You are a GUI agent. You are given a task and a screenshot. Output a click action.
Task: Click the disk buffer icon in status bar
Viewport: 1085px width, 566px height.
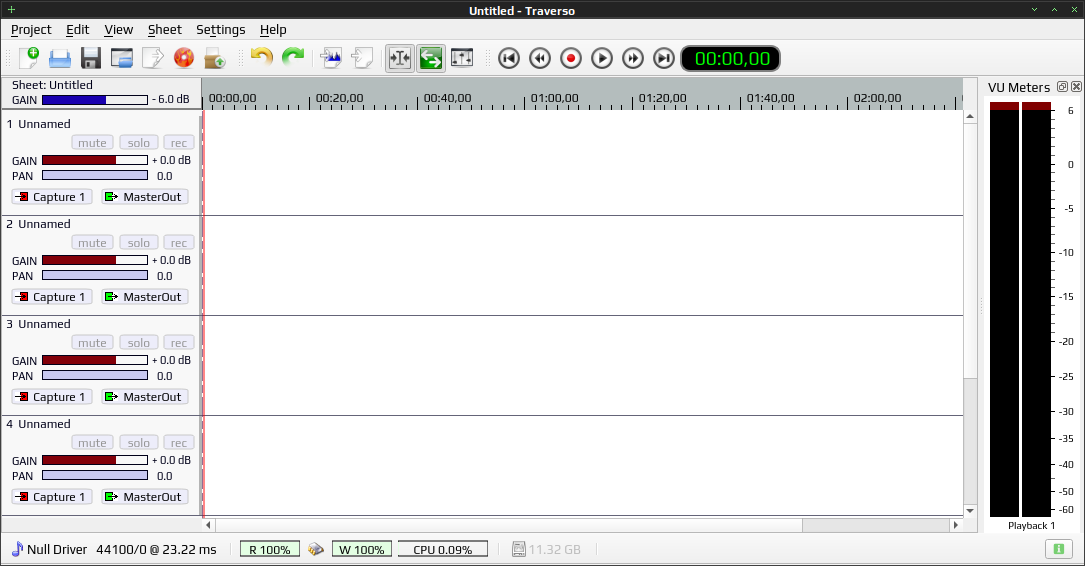click(316, 549)
